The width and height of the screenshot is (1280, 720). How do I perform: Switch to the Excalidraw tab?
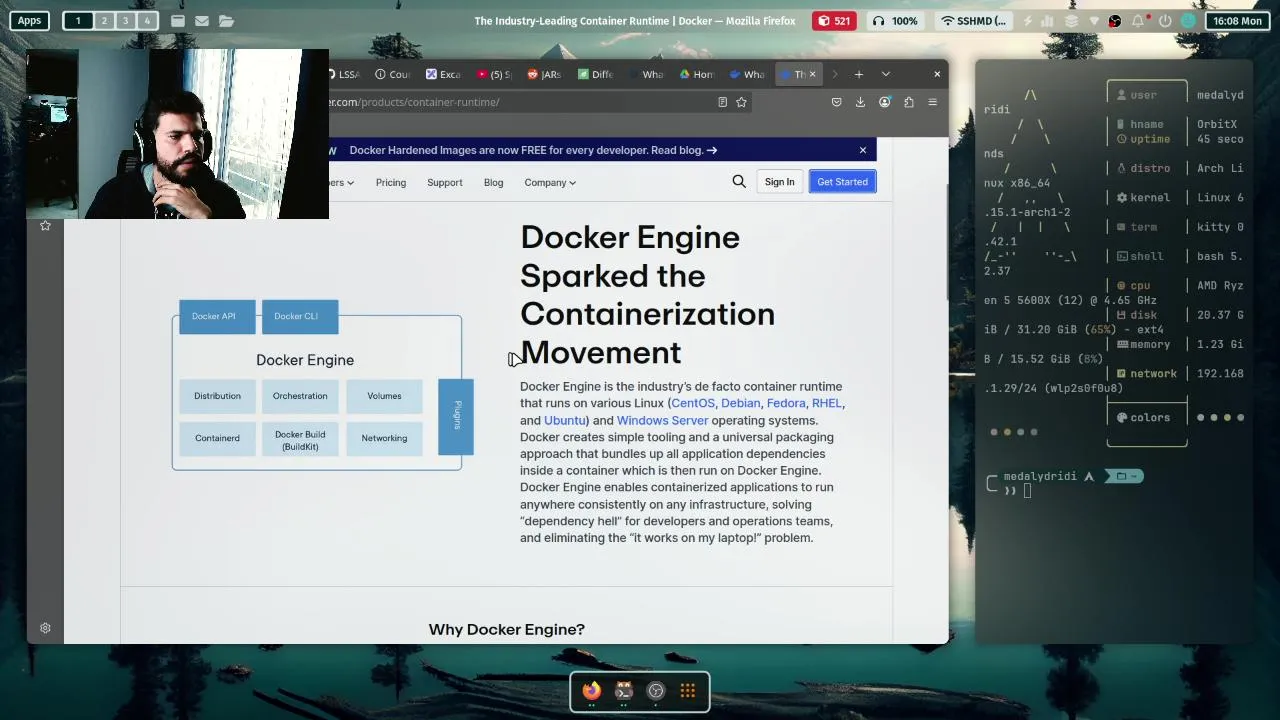(443, 74)
